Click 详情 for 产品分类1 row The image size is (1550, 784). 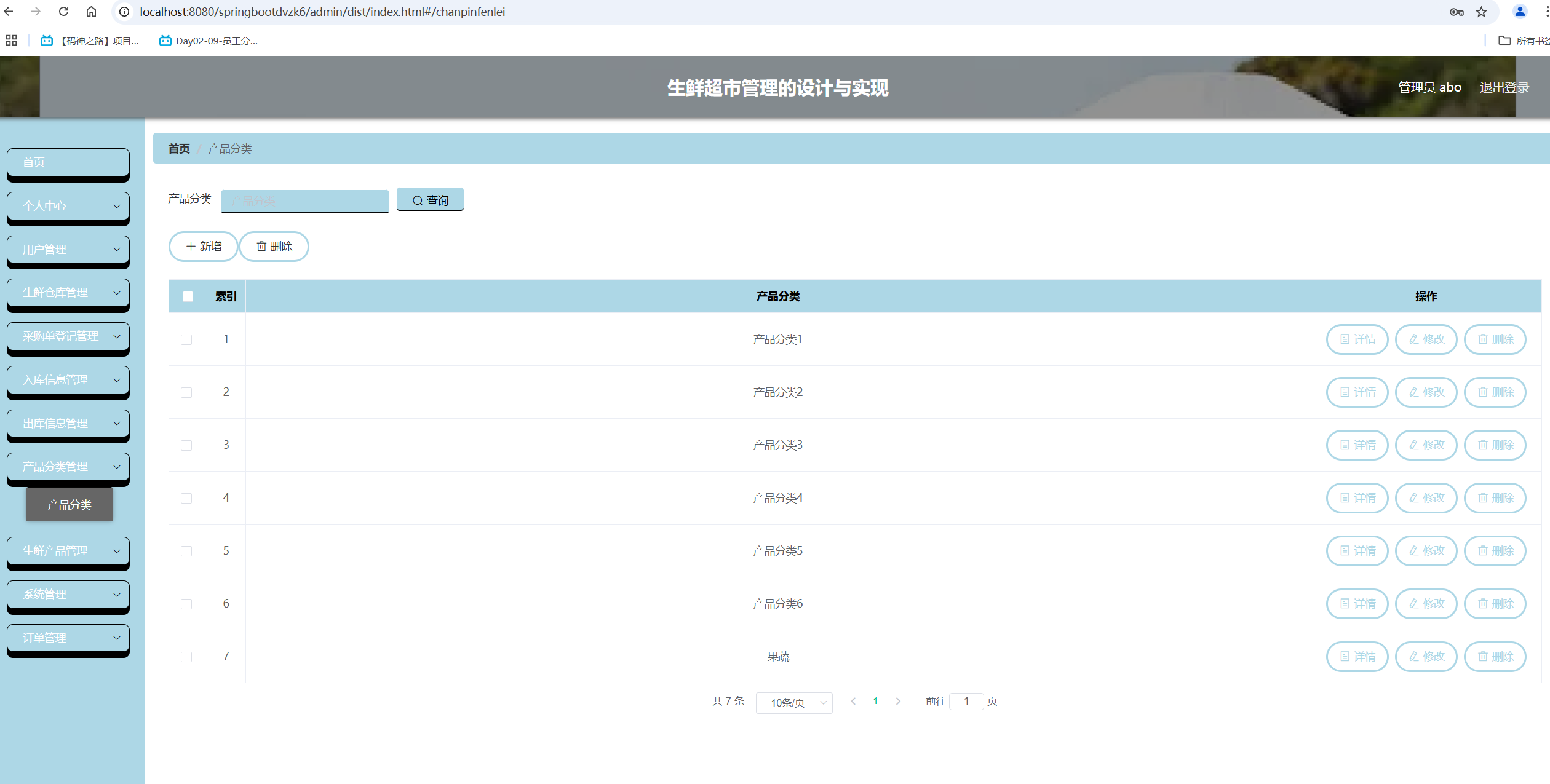click(x=1357, y=339)
